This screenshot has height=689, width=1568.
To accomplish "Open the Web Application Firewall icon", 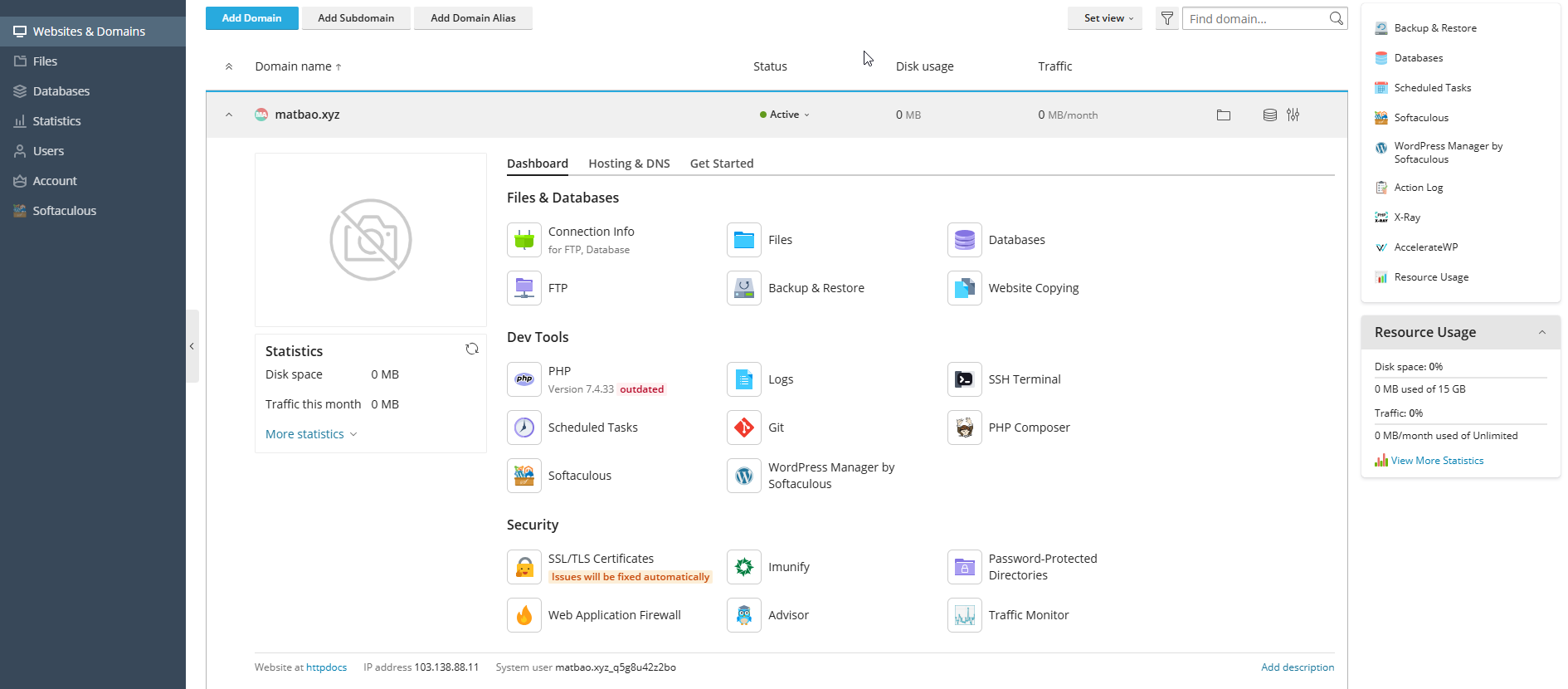I will (x=524, y=615).
